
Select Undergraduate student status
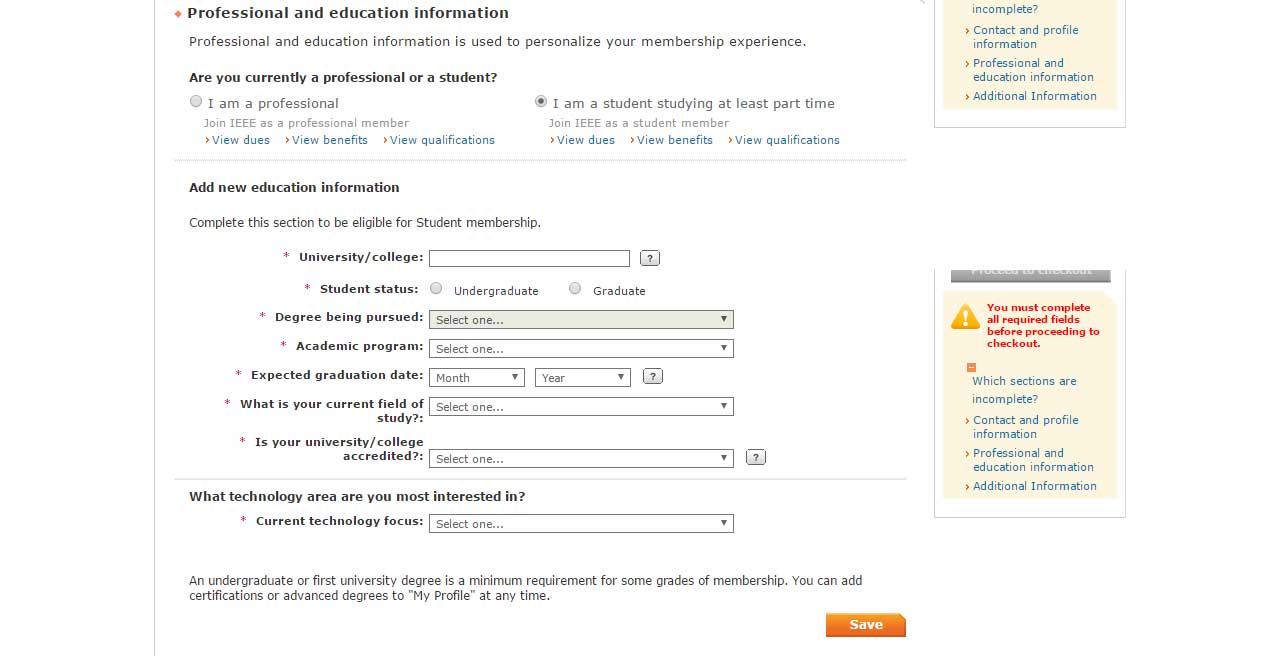click(436, 289)
